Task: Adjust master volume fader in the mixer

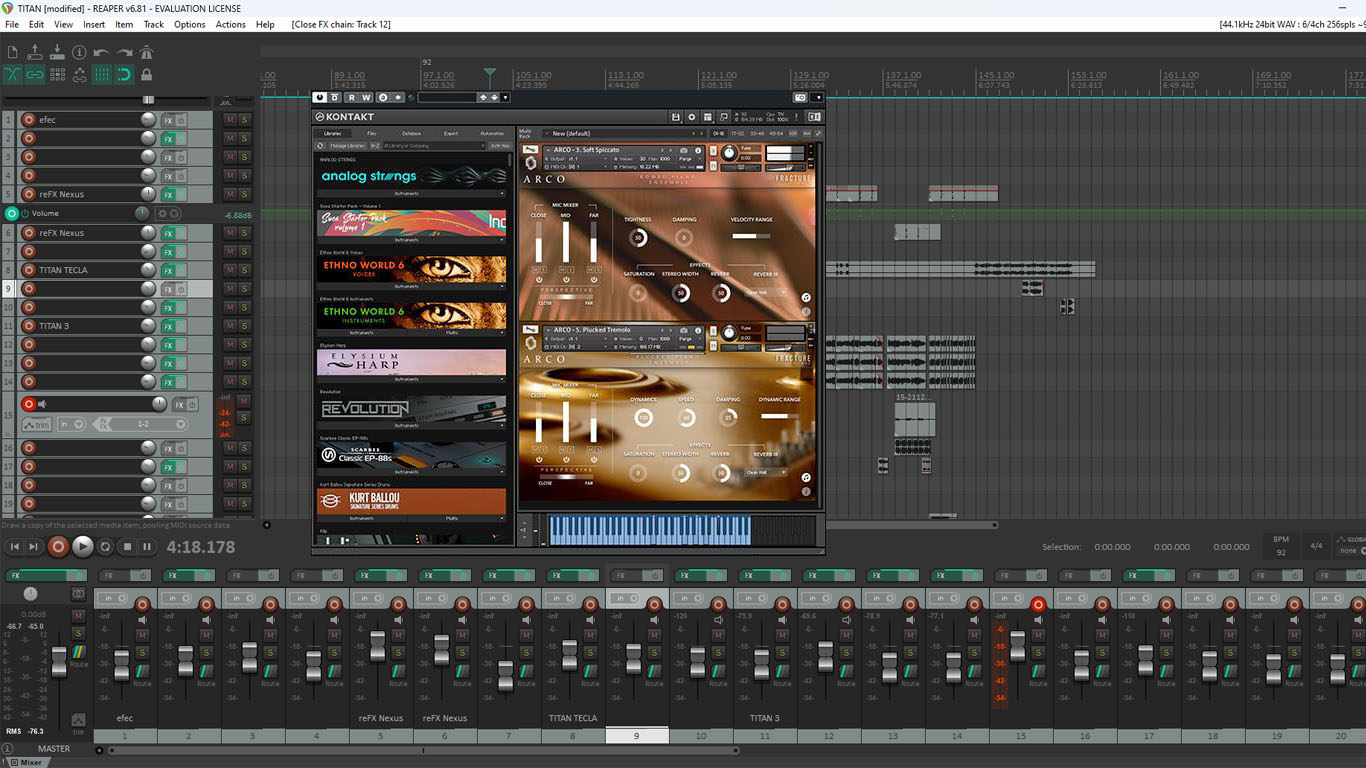Action: point(59,660)
